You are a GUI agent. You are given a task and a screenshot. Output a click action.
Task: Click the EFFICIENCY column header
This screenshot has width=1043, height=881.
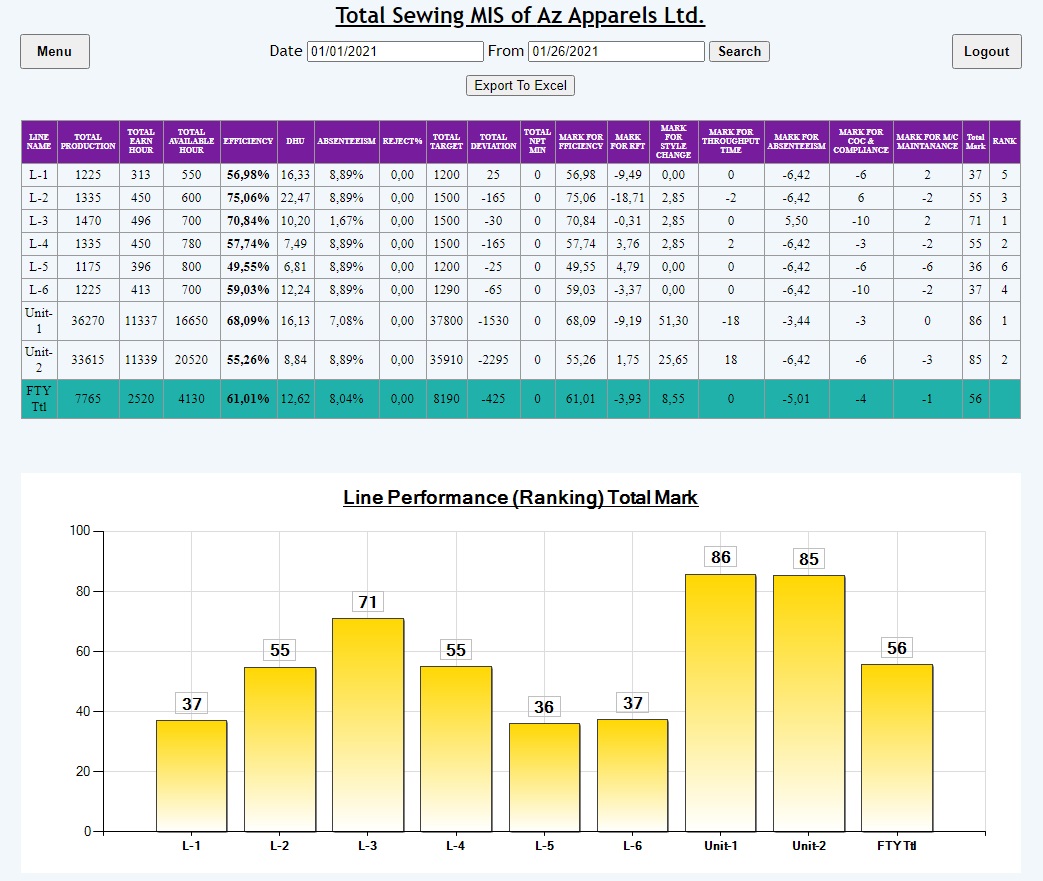click(248, 141)
